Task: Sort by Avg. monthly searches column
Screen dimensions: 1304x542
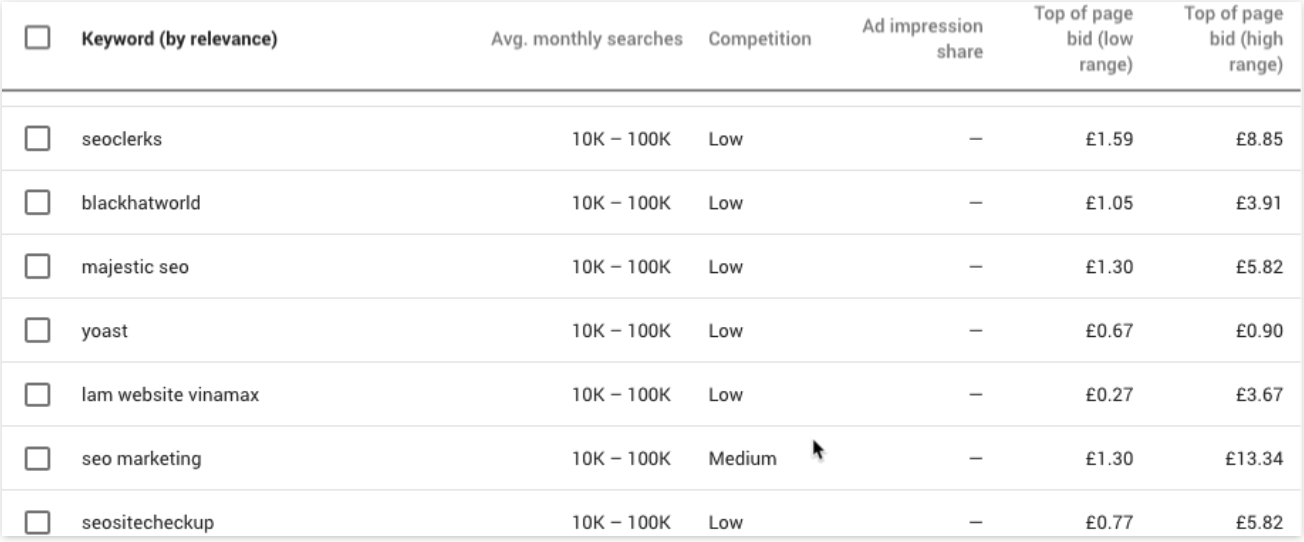Action: 587,40
